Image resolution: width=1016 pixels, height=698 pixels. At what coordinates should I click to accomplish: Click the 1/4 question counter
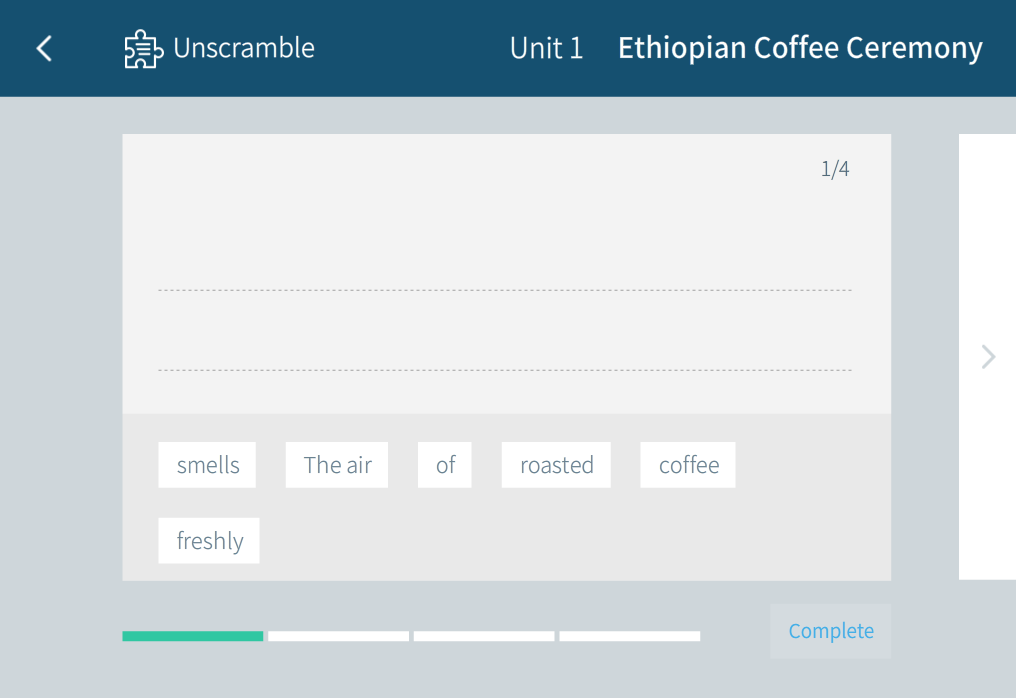[835, 169]
